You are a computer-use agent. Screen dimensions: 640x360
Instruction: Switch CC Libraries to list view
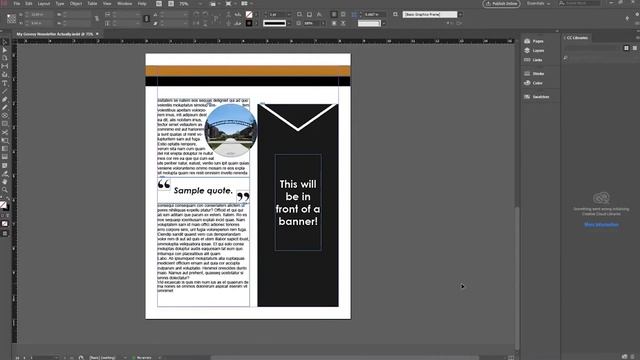click(635, 48)
